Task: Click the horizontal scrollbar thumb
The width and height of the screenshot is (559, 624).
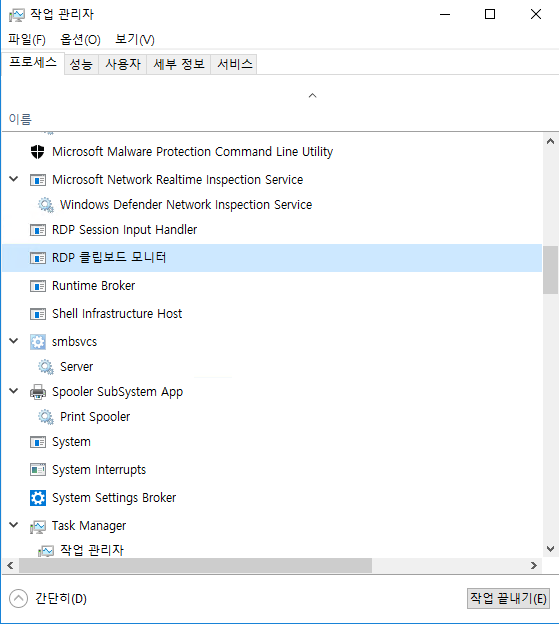Action: point(195,566)
